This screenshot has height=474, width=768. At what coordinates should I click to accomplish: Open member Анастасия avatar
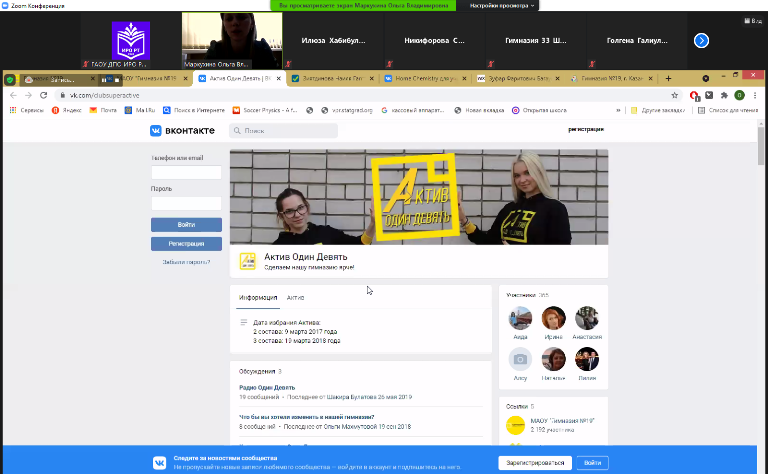click(587, 318)
